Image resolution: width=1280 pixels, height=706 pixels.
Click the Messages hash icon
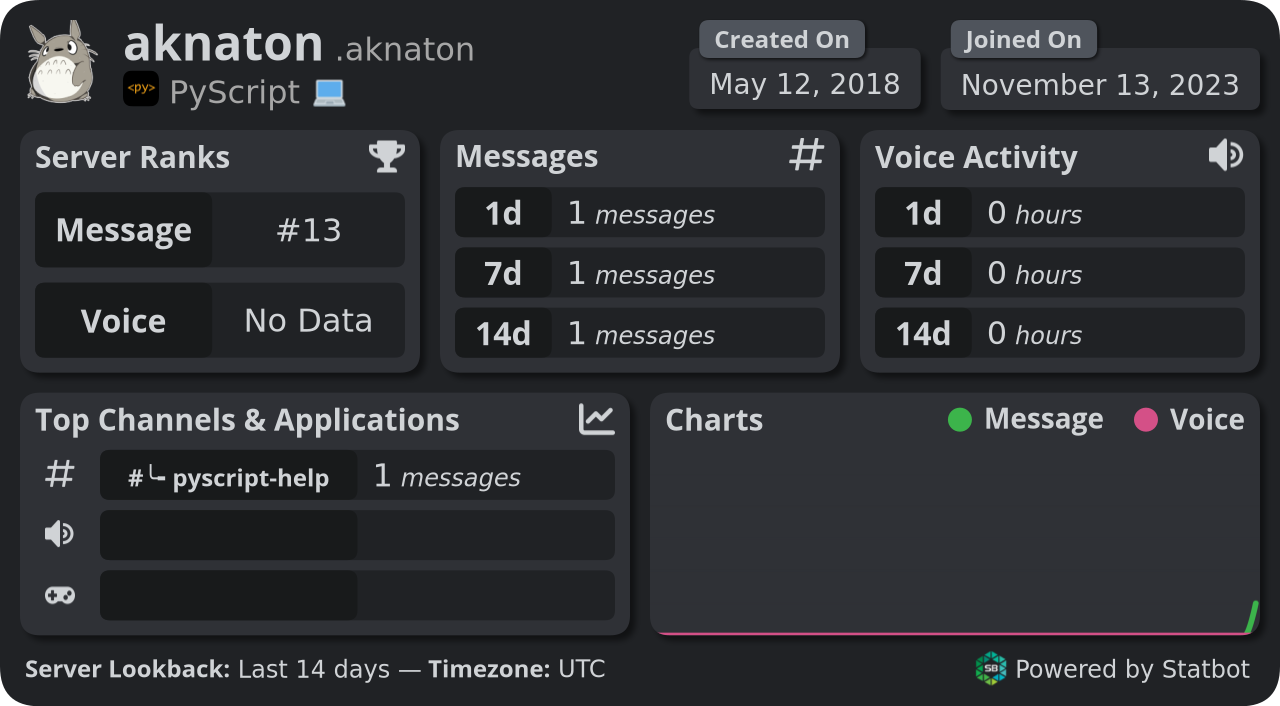click(x=806, y=155)
